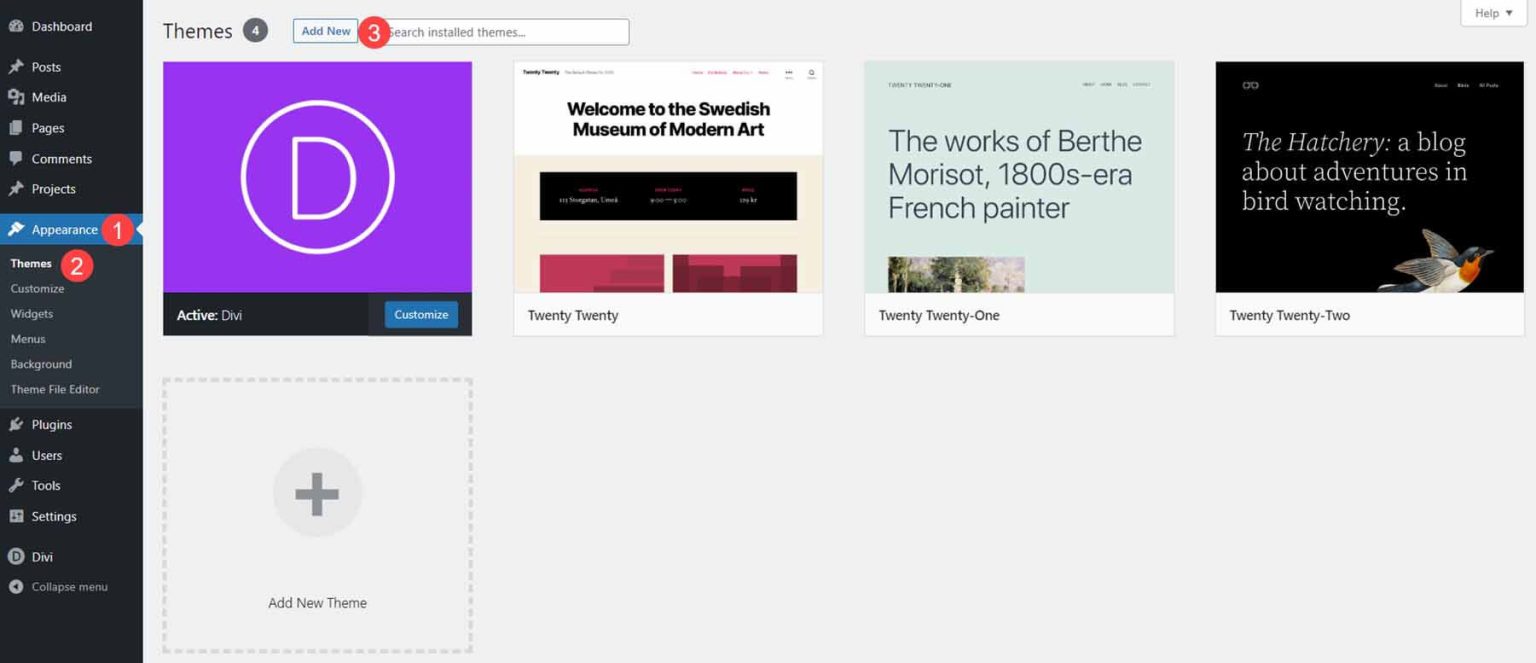Image resolution: width=1536 pixels, height=663 pixels.
Task: Open Comments via its speech bubble icon
Action: pyautogui.click(x=16, y=158)
